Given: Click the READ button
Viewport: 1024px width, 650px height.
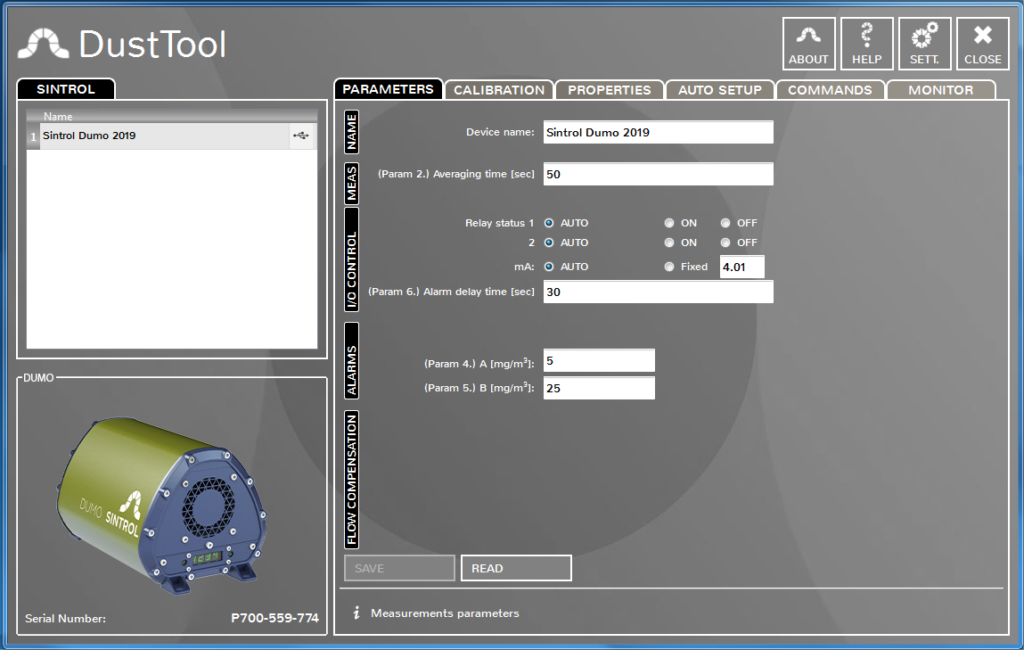Looking at the screenshot, I should [x=517, y=568].
